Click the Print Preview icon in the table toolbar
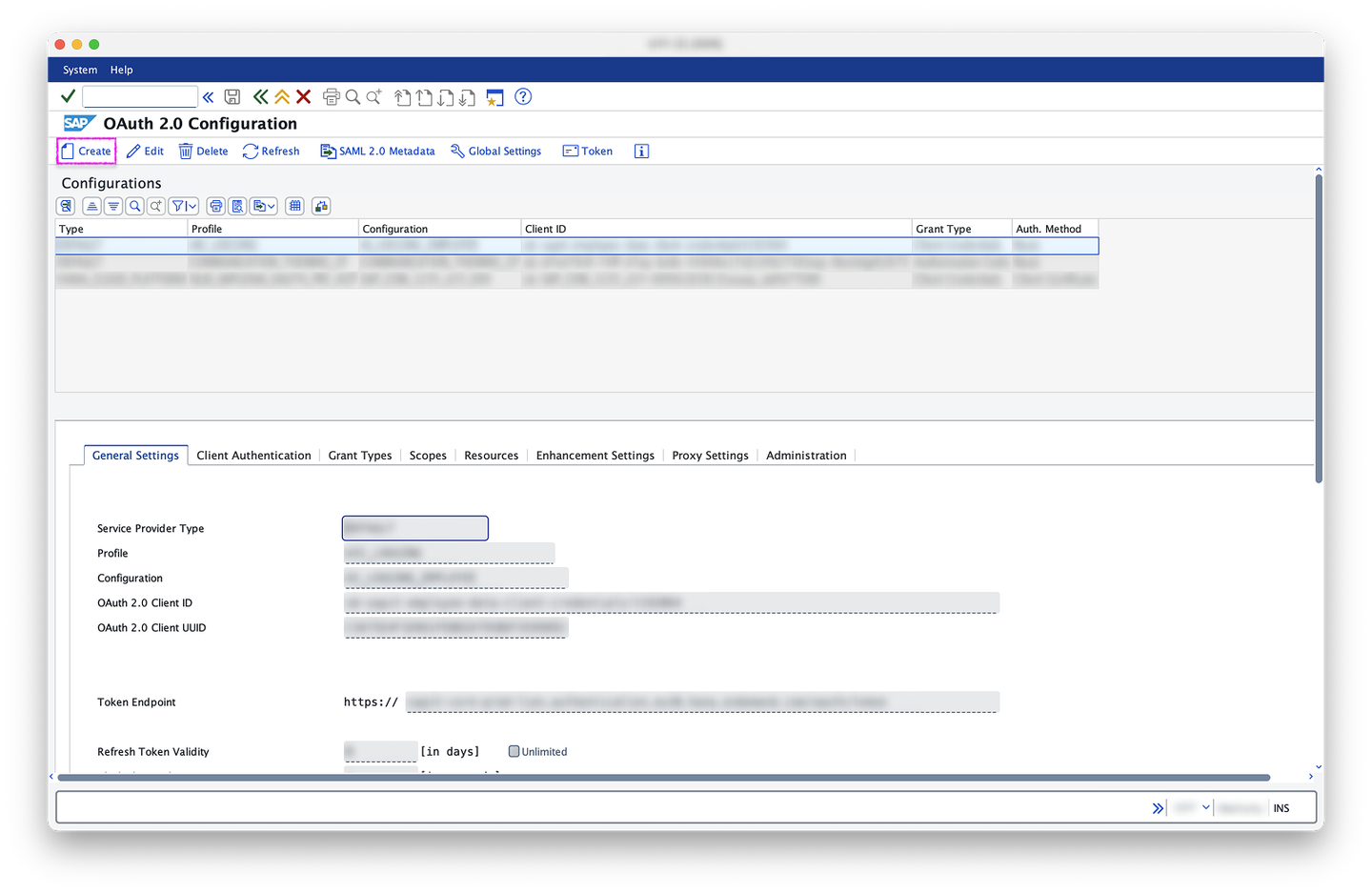The width and height of the screenshot is (1372, 894). pos(238,206)
